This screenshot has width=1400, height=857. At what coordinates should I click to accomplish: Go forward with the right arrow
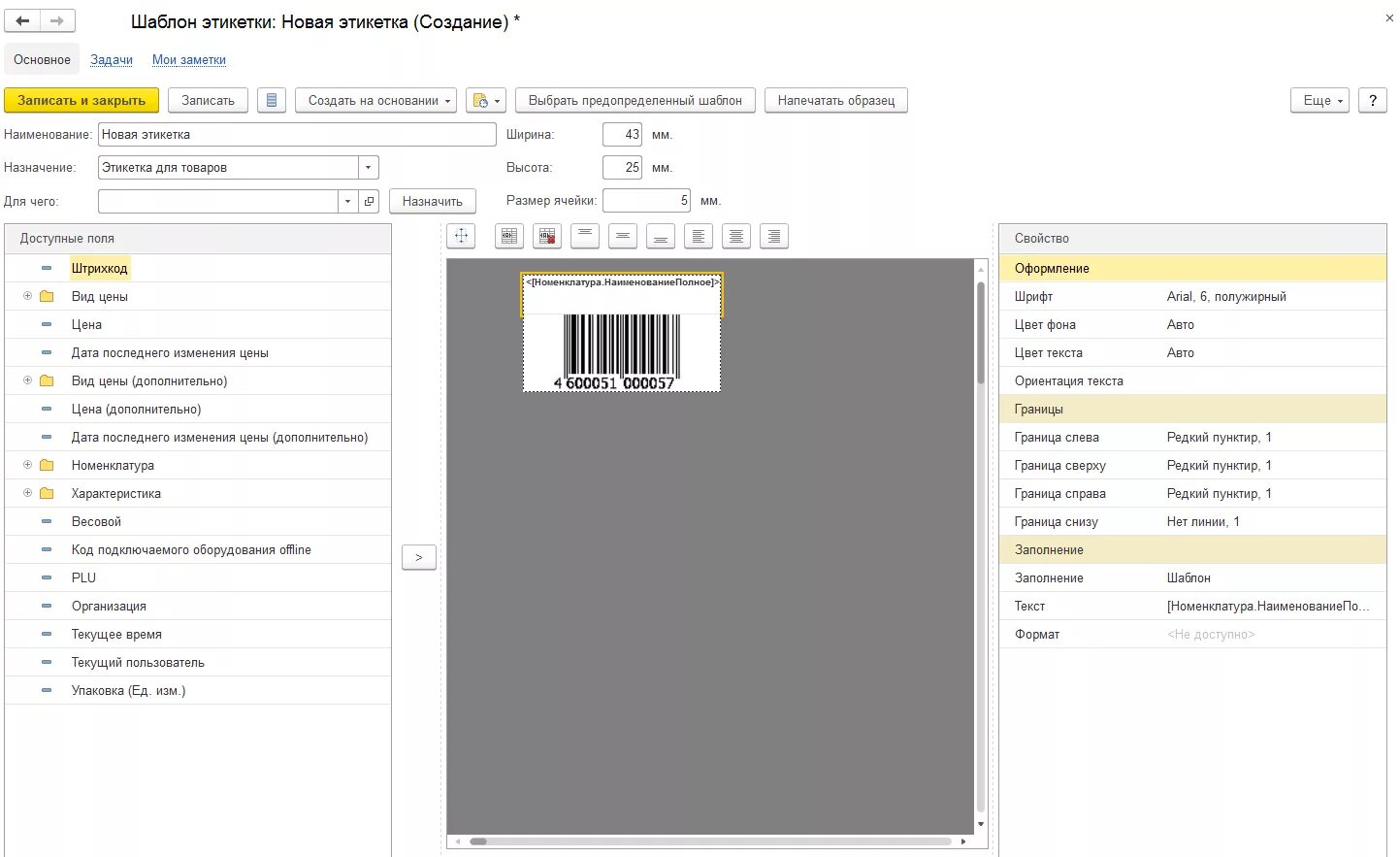57,20
